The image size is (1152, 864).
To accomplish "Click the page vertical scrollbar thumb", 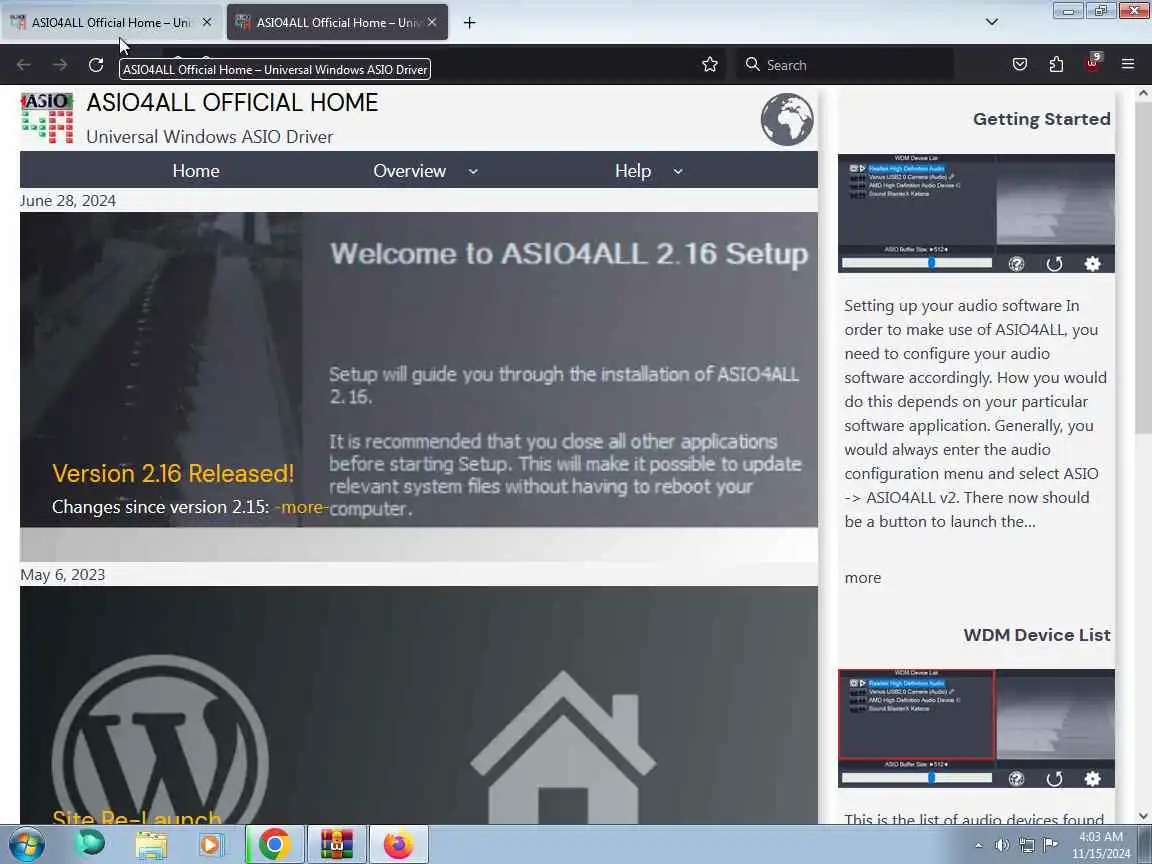I will tap(1143, 267).
